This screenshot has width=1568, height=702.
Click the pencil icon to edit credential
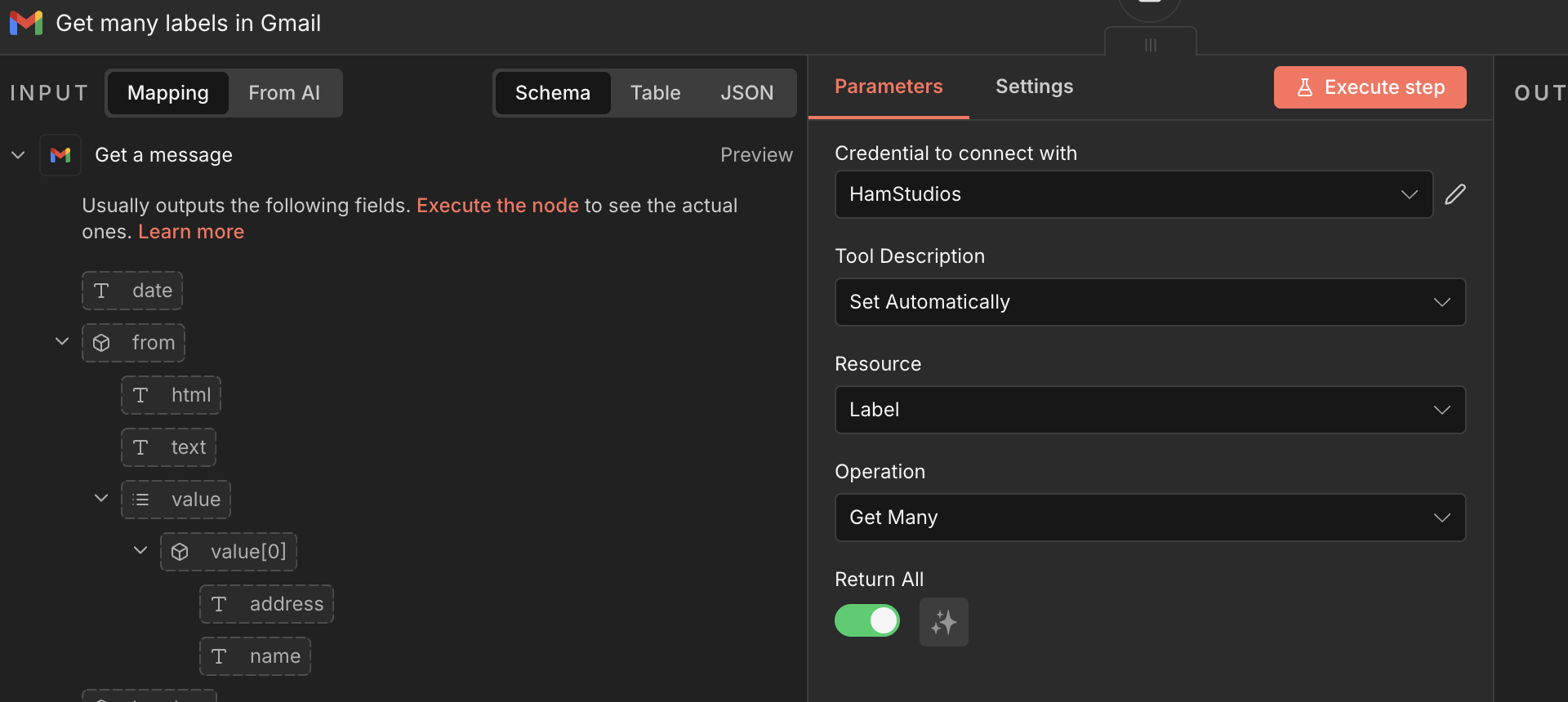[1455, 194]
